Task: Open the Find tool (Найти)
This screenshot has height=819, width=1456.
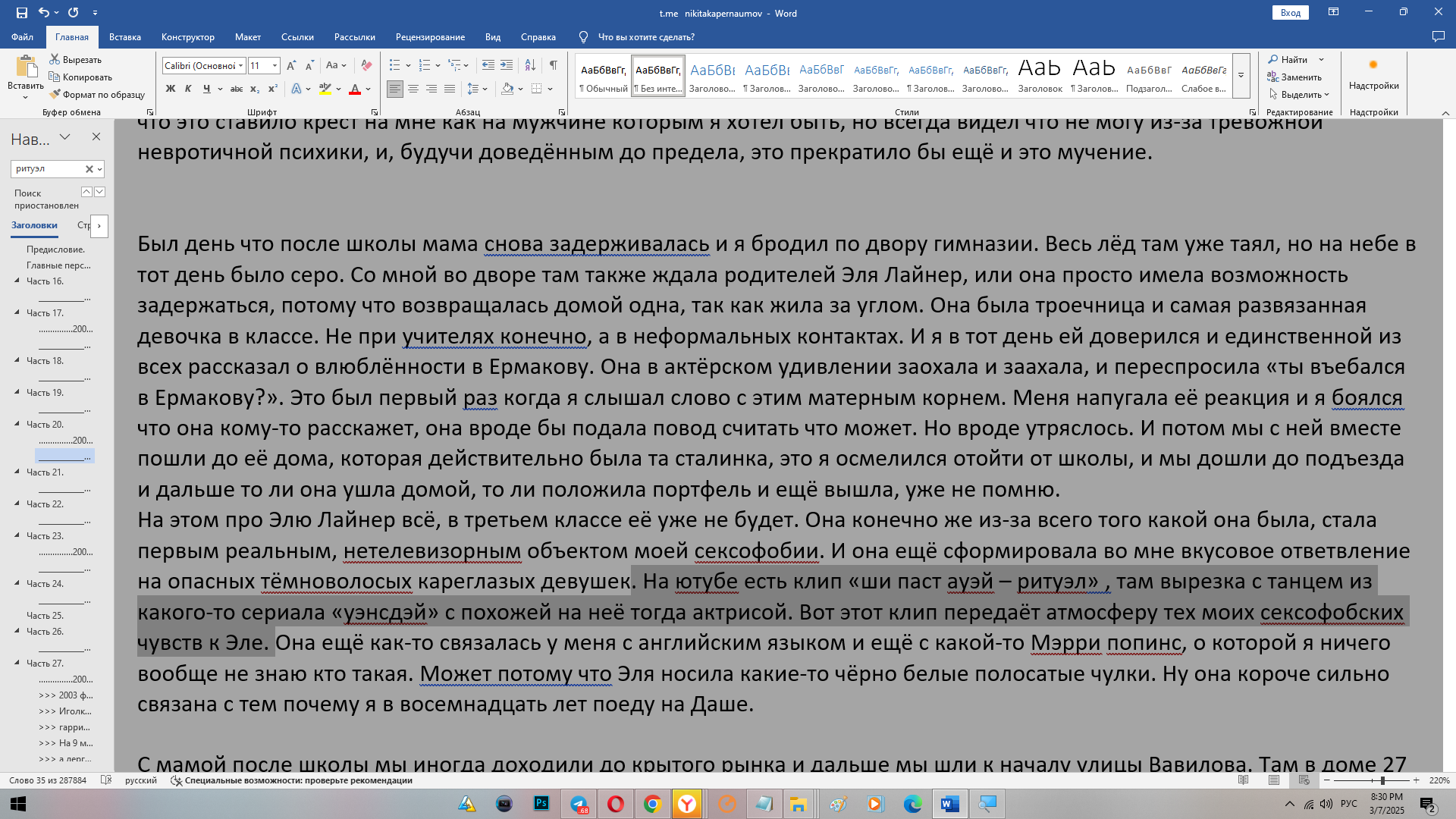Action: click(x=1288, y=60)
